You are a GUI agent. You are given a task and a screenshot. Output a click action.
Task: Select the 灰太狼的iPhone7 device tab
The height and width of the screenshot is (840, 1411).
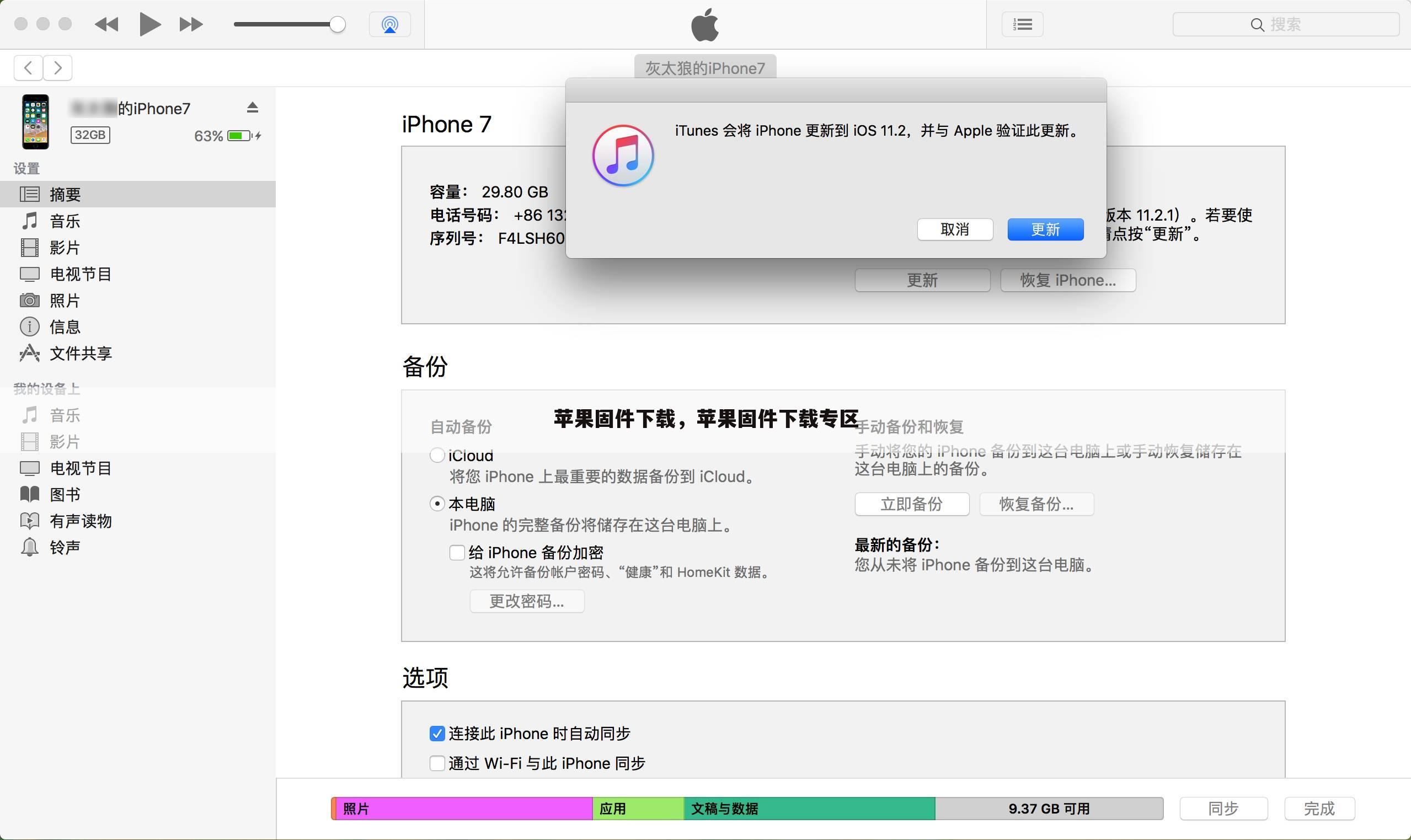705,68
